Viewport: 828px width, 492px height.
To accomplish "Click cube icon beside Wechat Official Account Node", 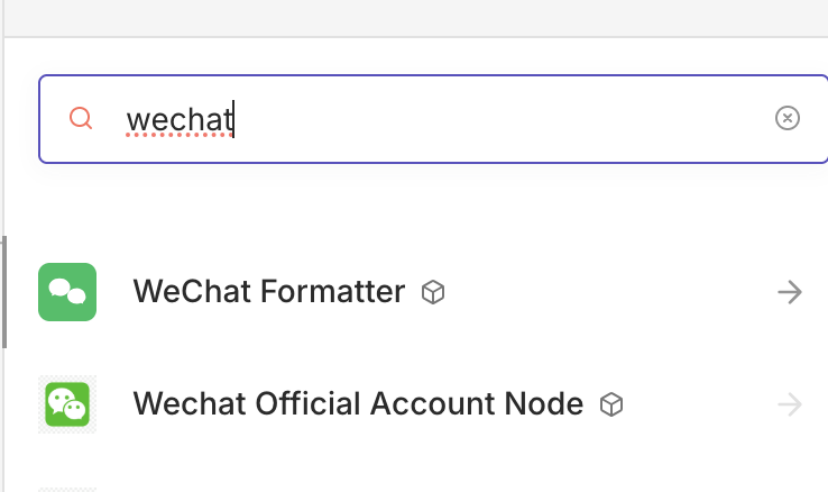I will coord(611,405).
